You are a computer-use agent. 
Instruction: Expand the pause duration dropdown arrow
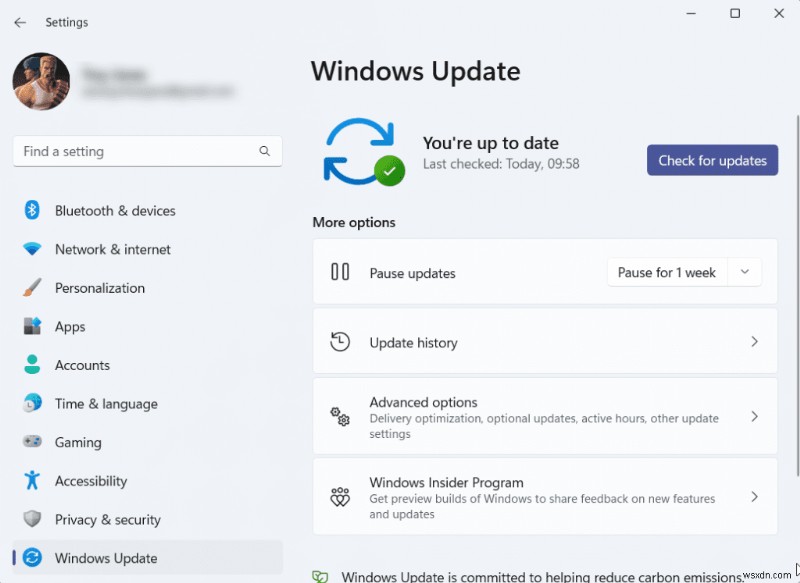(744, 272)
